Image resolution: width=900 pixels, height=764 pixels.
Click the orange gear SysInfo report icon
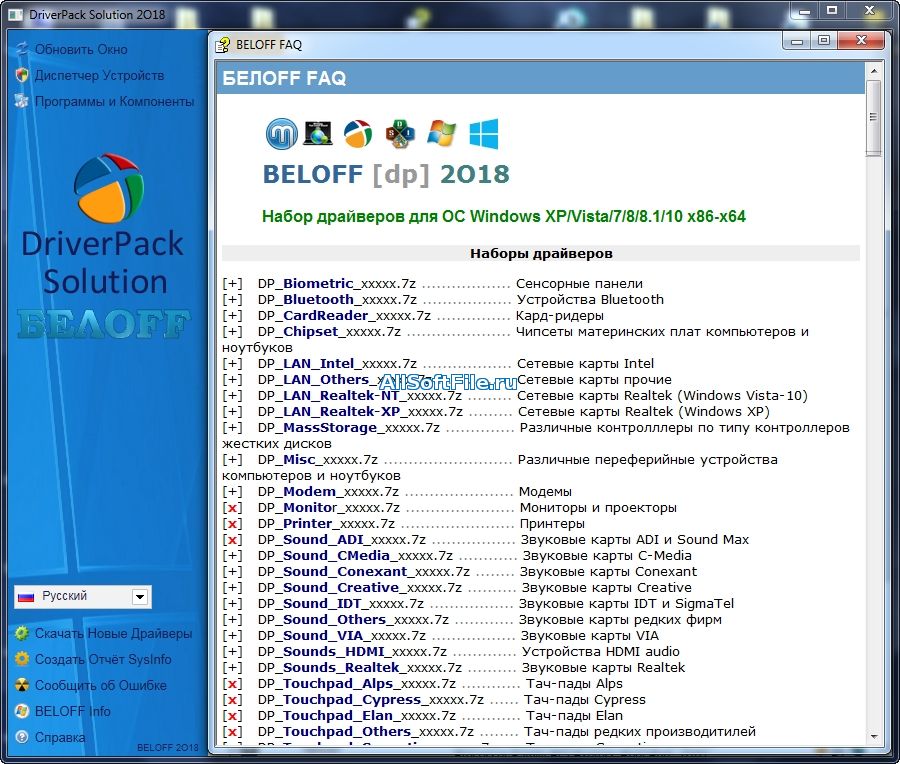[x=22, y=659]
